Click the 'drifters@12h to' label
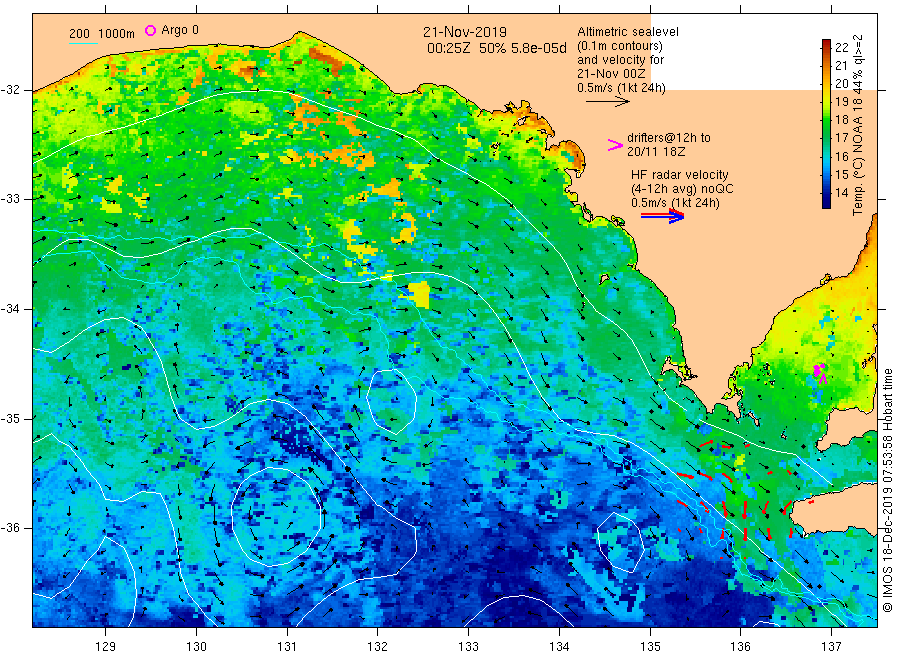 coord(669,138)
